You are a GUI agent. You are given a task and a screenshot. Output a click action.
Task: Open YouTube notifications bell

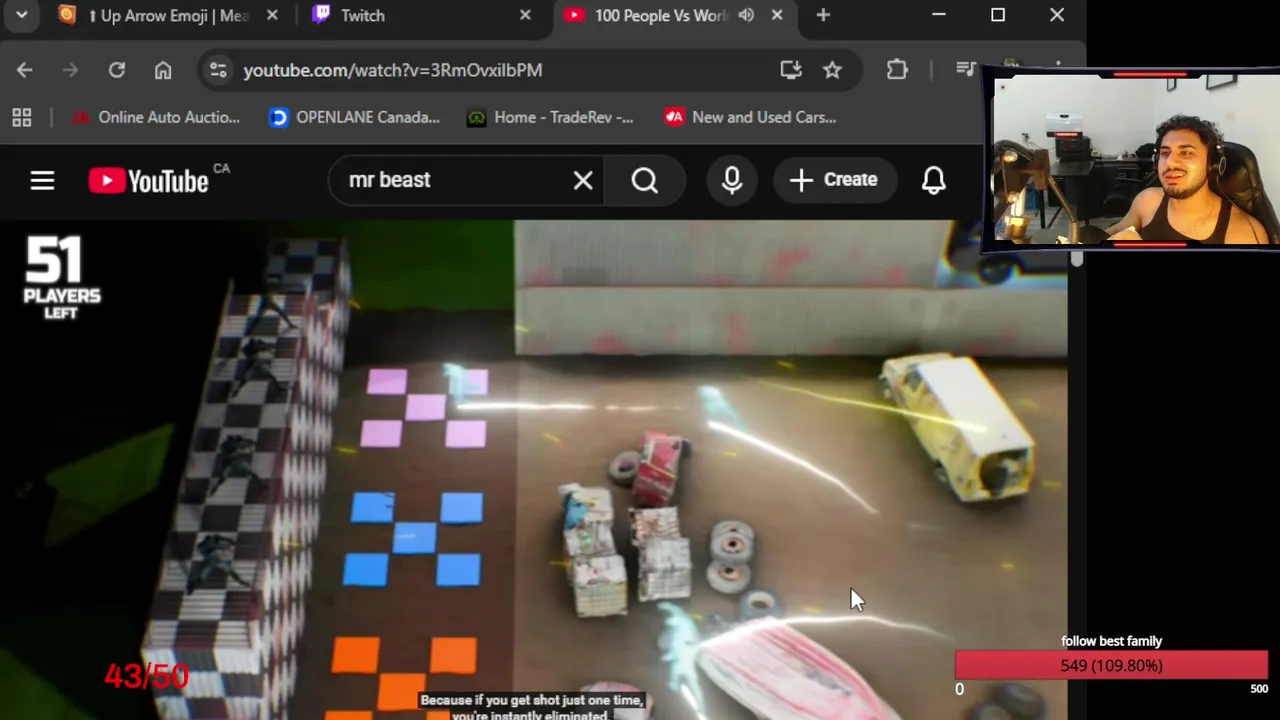pos(933,180)
